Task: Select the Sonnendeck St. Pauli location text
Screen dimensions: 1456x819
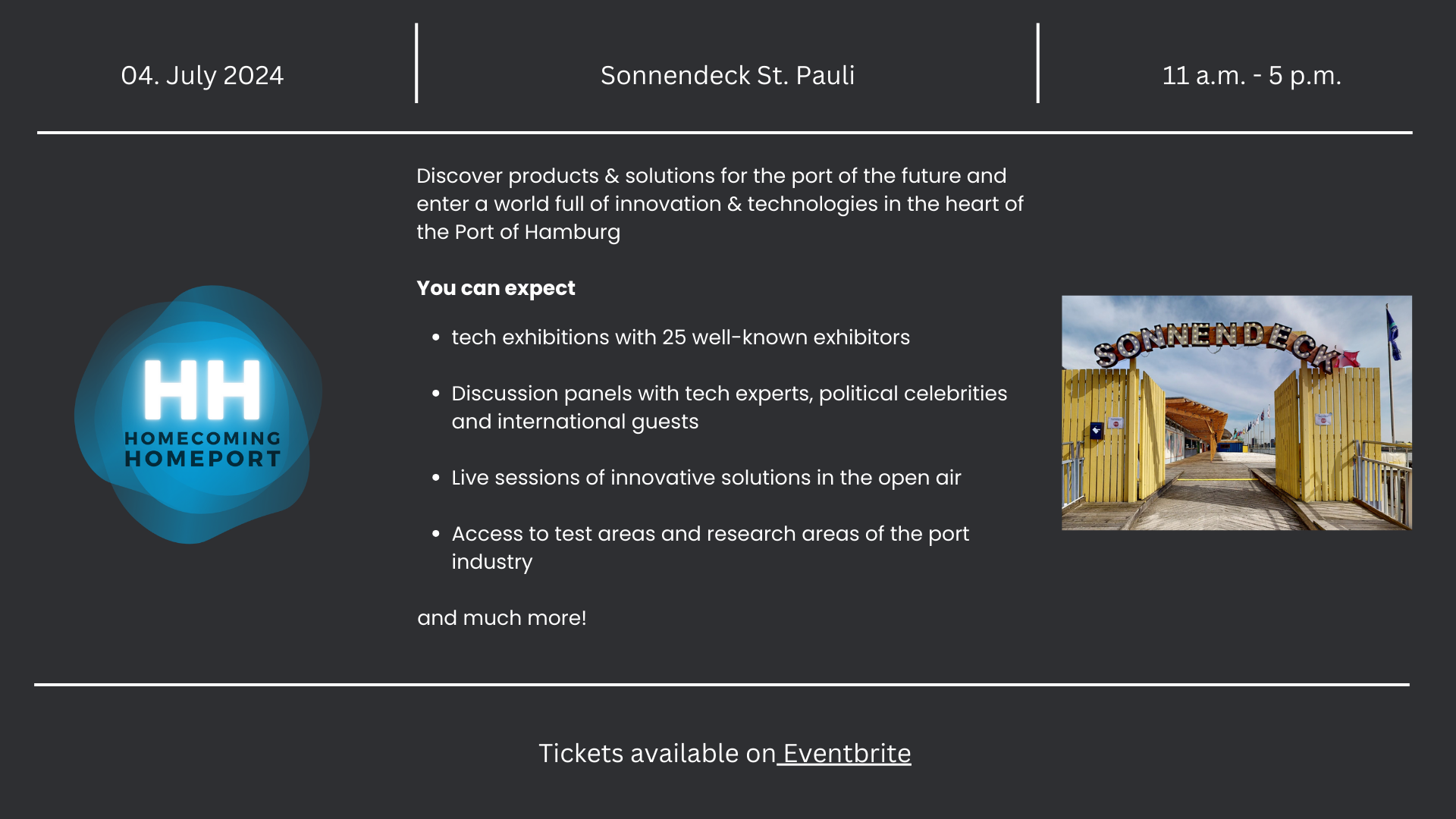Action: [x=727, y=75]
